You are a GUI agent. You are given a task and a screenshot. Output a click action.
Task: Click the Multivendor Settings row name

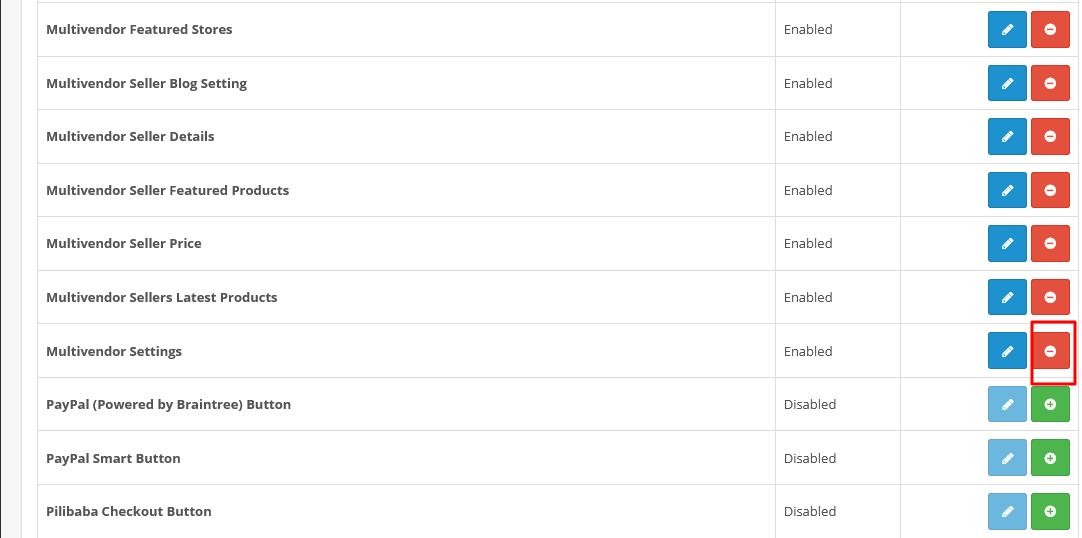(x=114, y=351)
